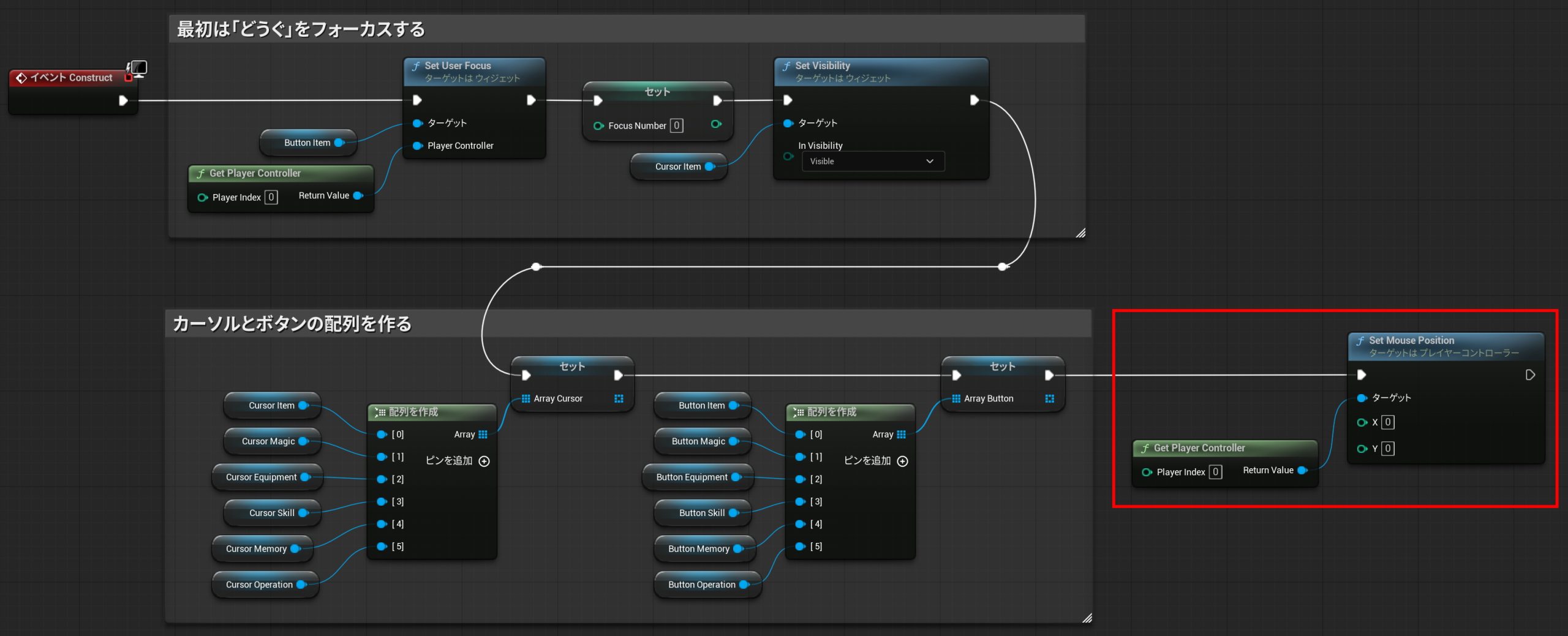The image size is (1568, 636).
Task: Click the X value field in Set Mouse Position
Action: pos(1388,422)
